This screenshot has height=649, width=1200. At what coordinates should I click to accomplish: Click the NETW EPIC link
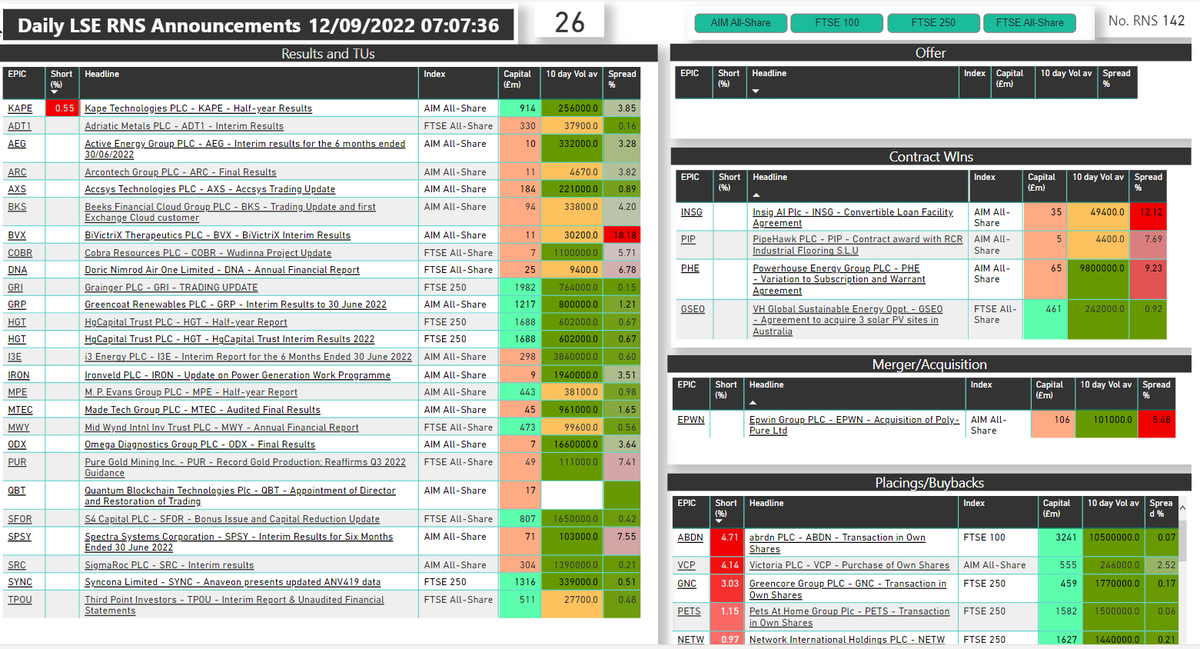click(x=691, y=639)
